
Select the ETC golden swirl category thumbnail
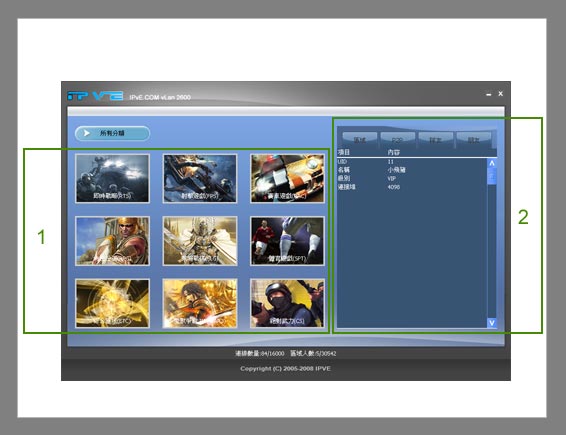112,303
